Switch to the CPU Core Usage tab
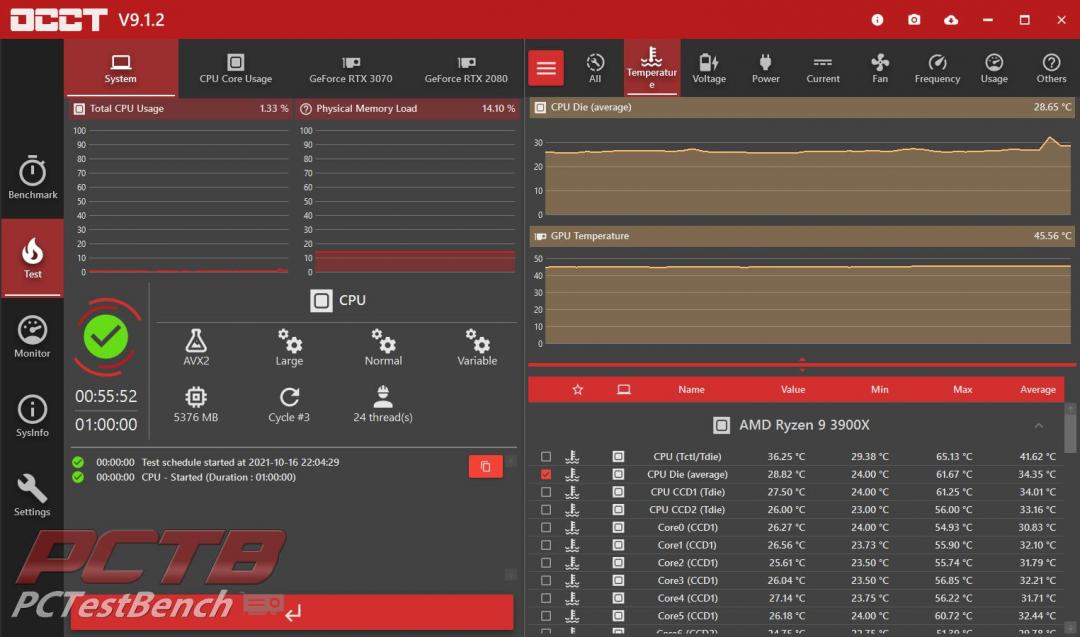 pyautogui.click(x=236, y=67)
